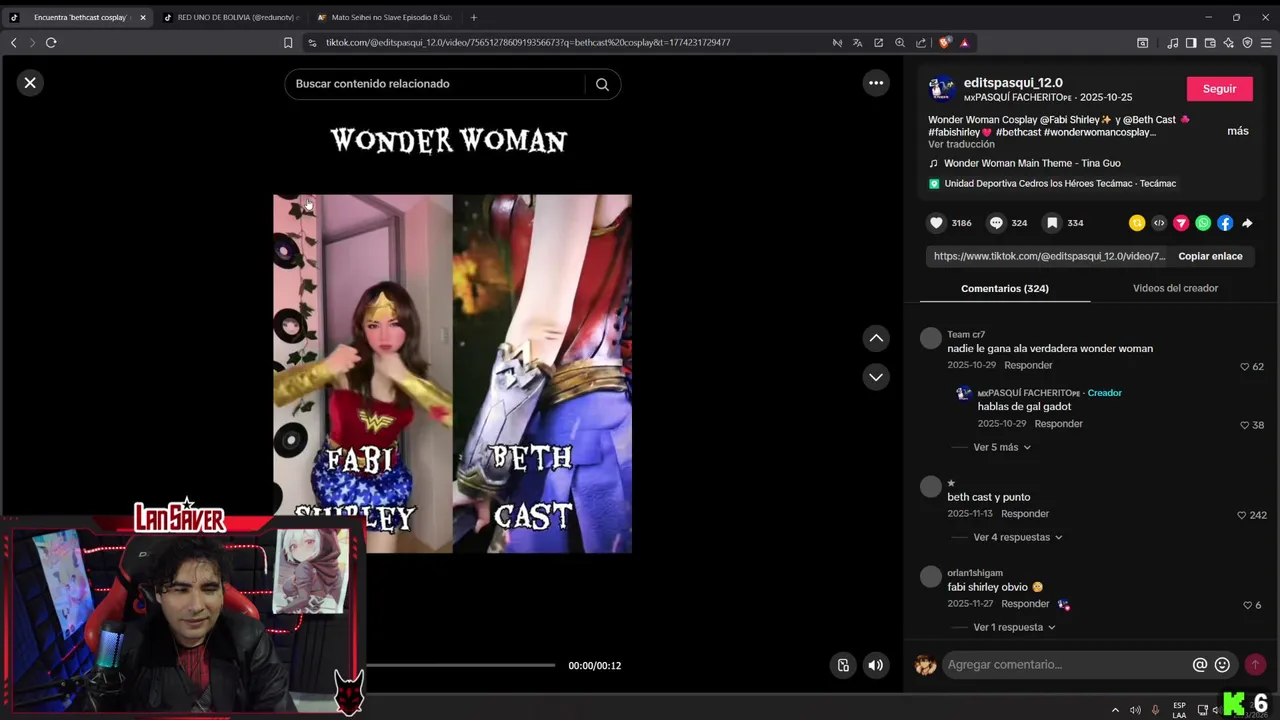The height and width of the screenshot is (720, 1280).
Task: Mute the video with speaker icon
Action: 875,665
